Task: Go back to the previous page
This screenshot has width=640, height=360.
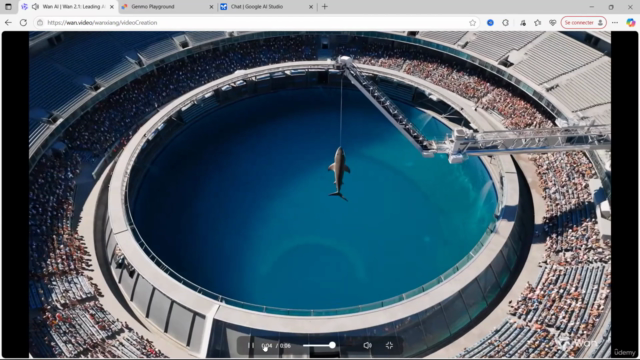Action: 8,22
